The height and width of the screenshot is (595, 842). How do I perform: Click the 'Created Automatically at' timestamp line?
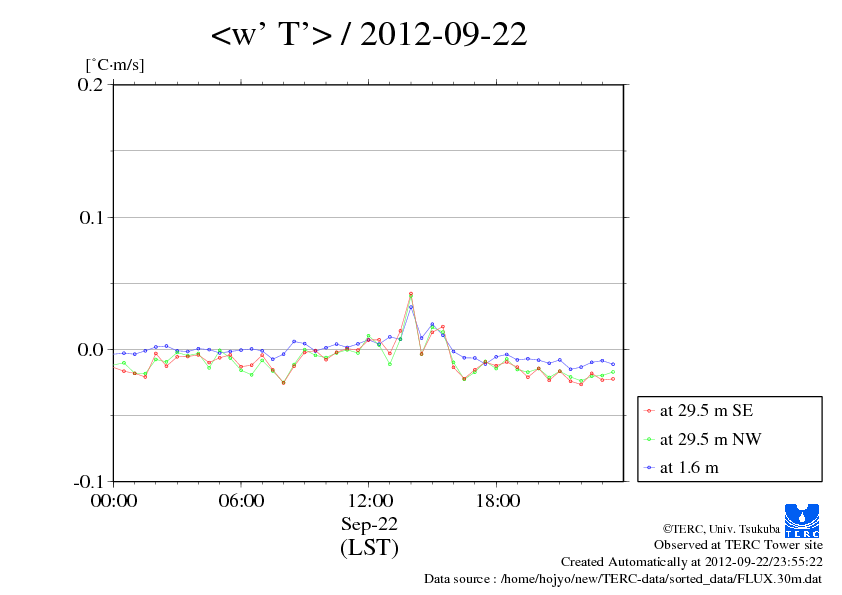click(x=692, y=562)
